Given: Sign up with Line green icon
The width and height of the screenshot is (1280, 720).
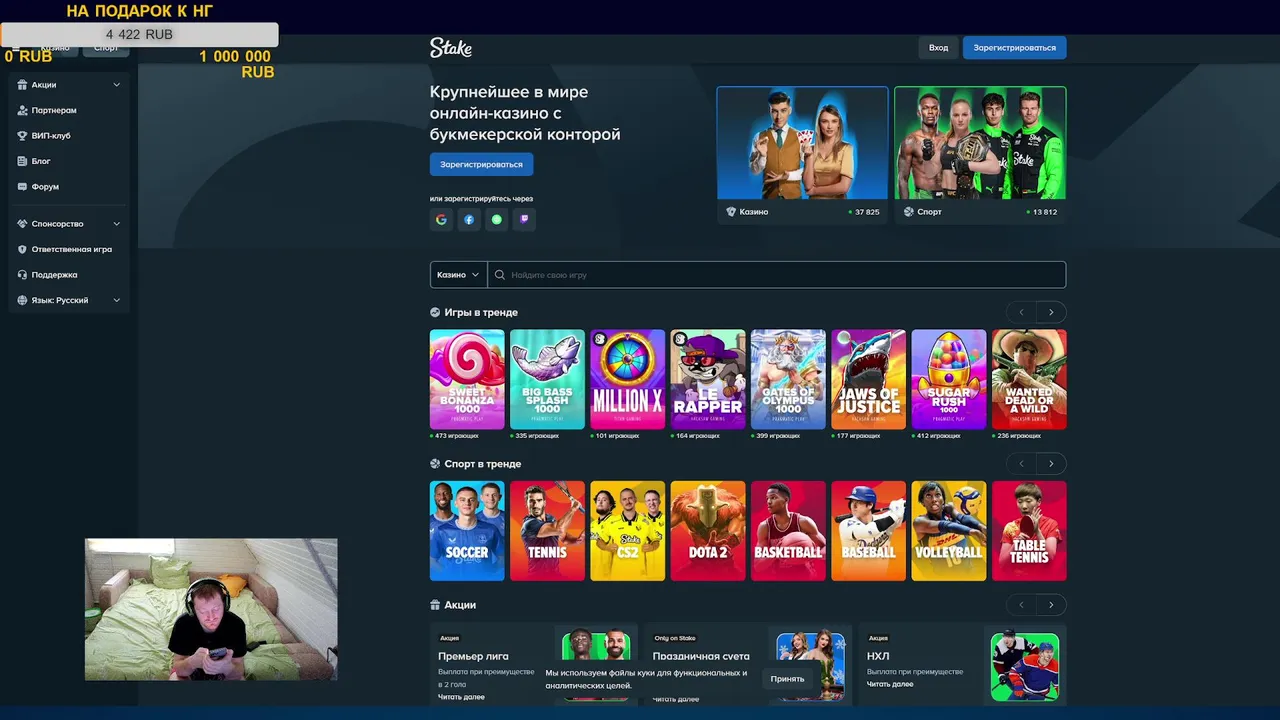Looking at the screenshot, I should tap(496, 220).
